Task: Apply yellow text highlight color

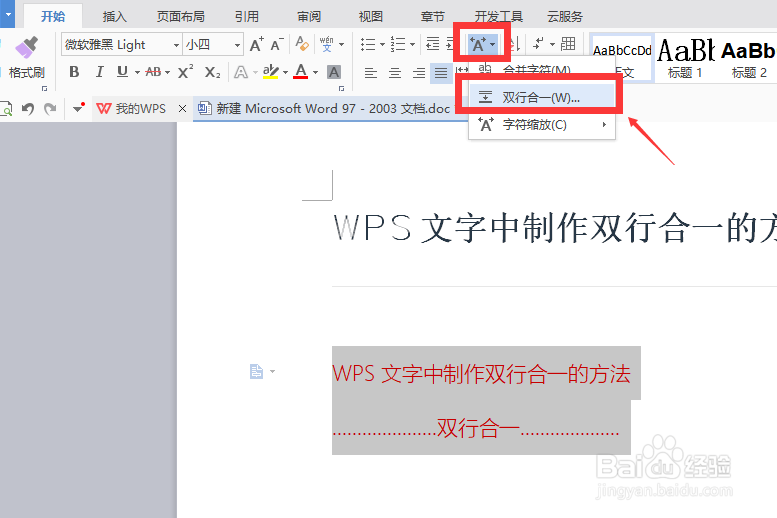Action: tap(271, 72)
